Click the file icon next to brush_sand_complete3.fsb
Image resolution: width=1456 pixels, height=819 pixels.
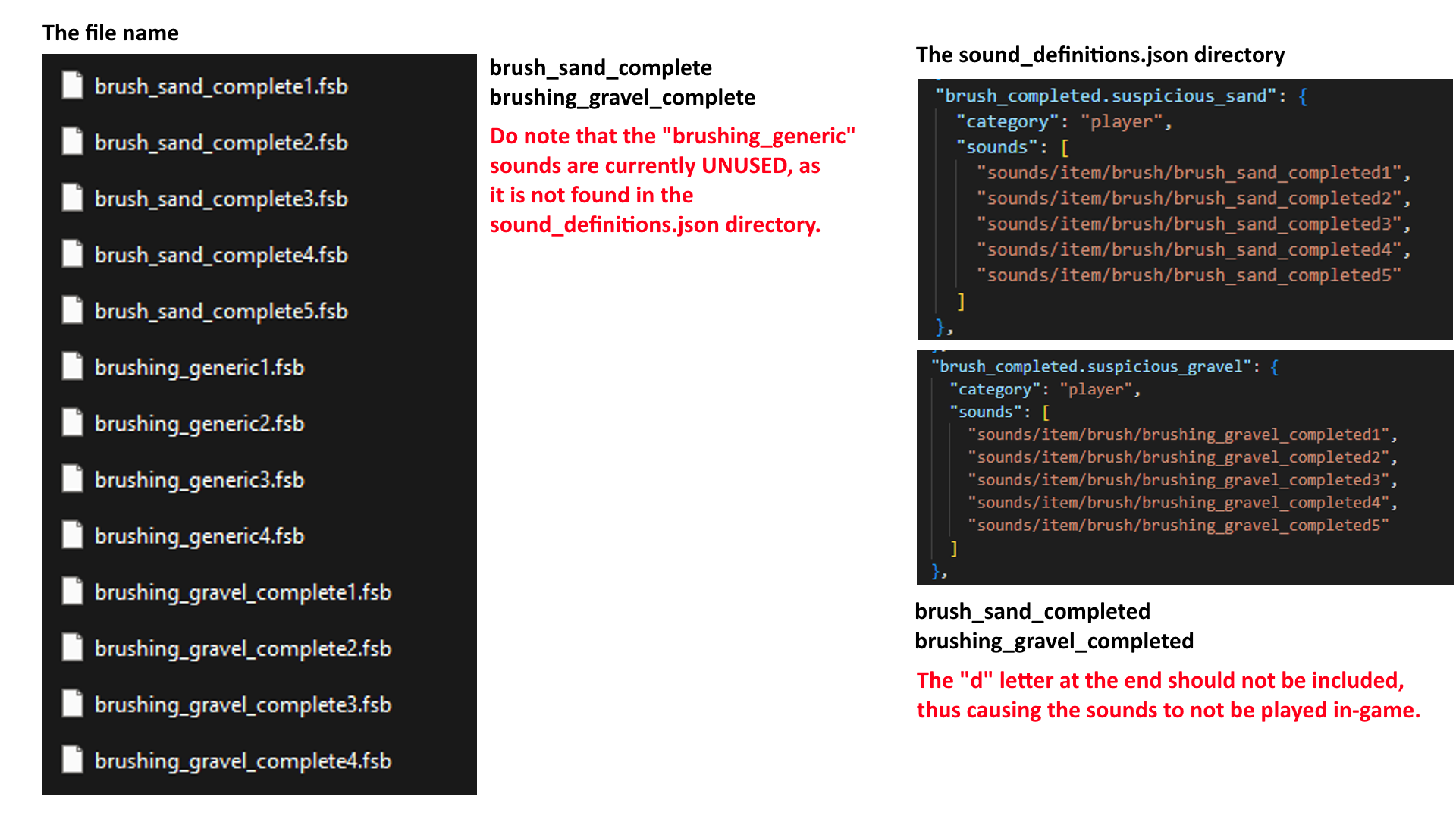tap(72, 197)
